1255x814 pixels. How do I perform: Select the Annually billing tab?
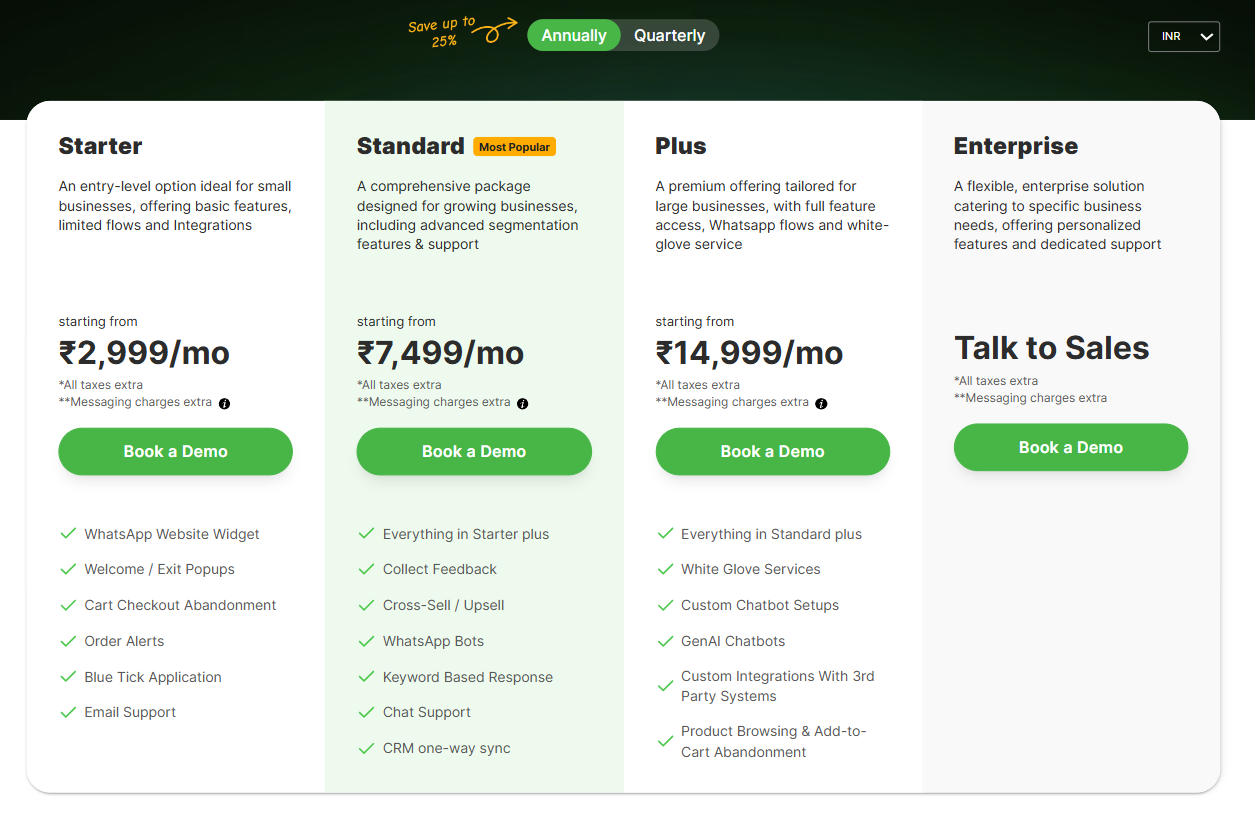click(x=573, y=35)
